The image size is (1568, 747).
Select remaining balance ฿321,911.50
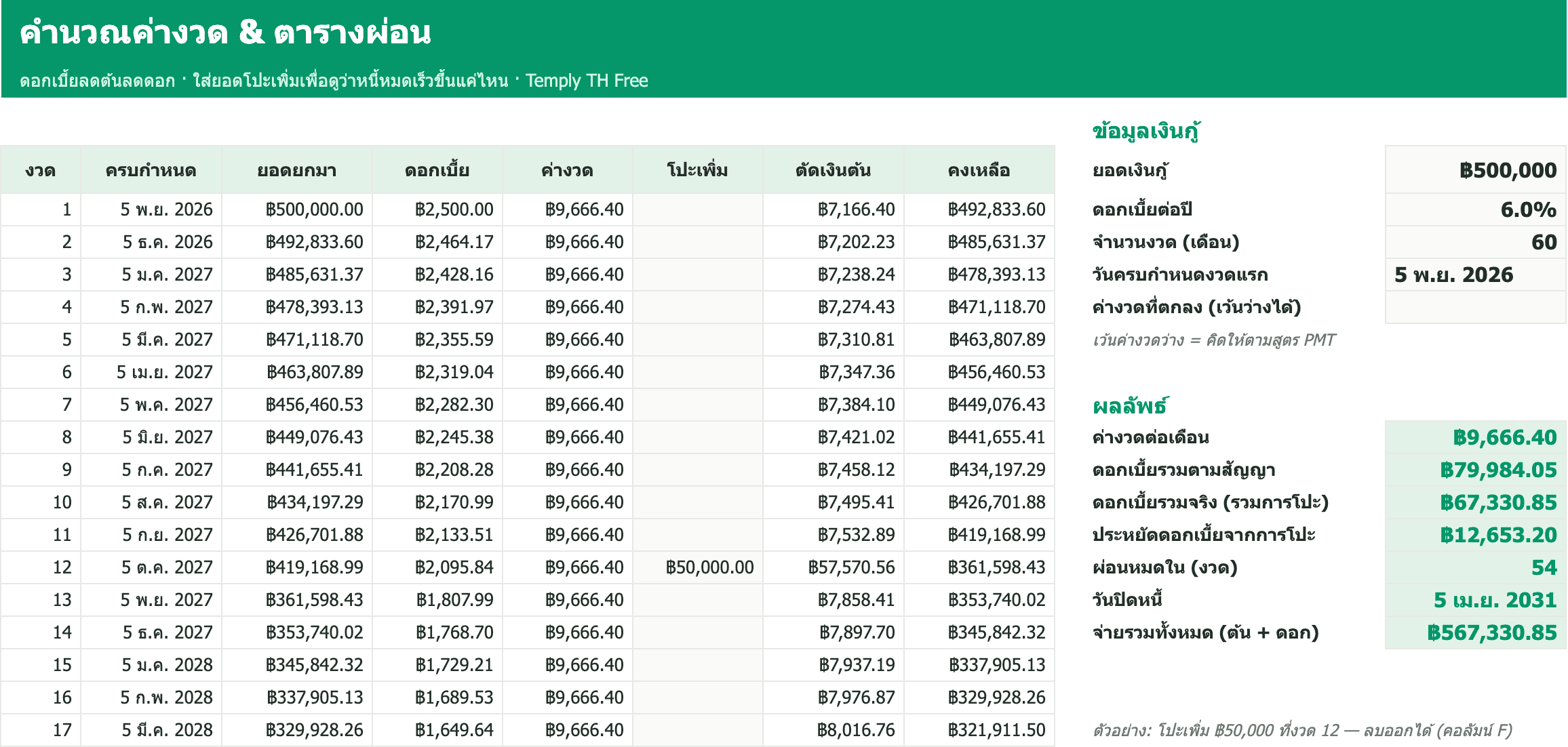coord(979,730)
